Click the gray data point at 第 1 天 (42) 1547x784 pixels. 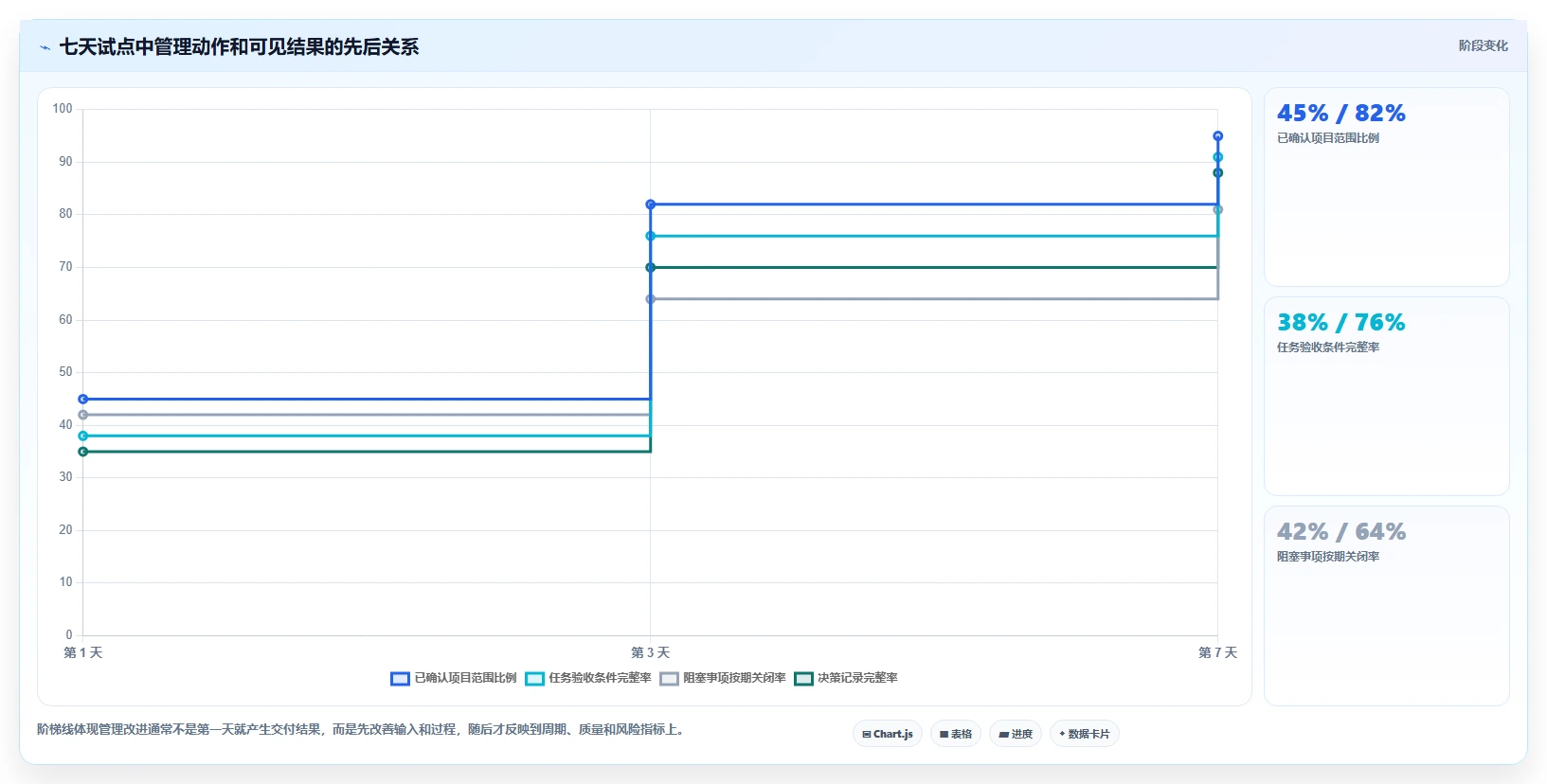[83, 415]
